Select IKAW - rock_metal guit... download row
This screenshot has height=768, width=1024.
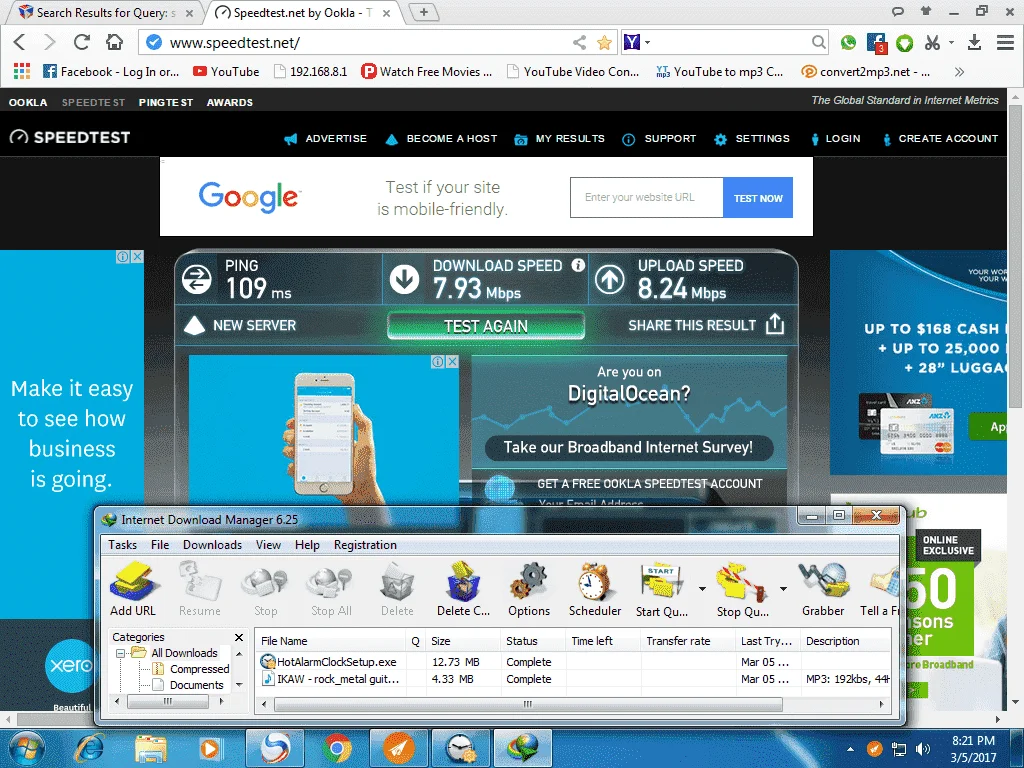tap(572, 679)
